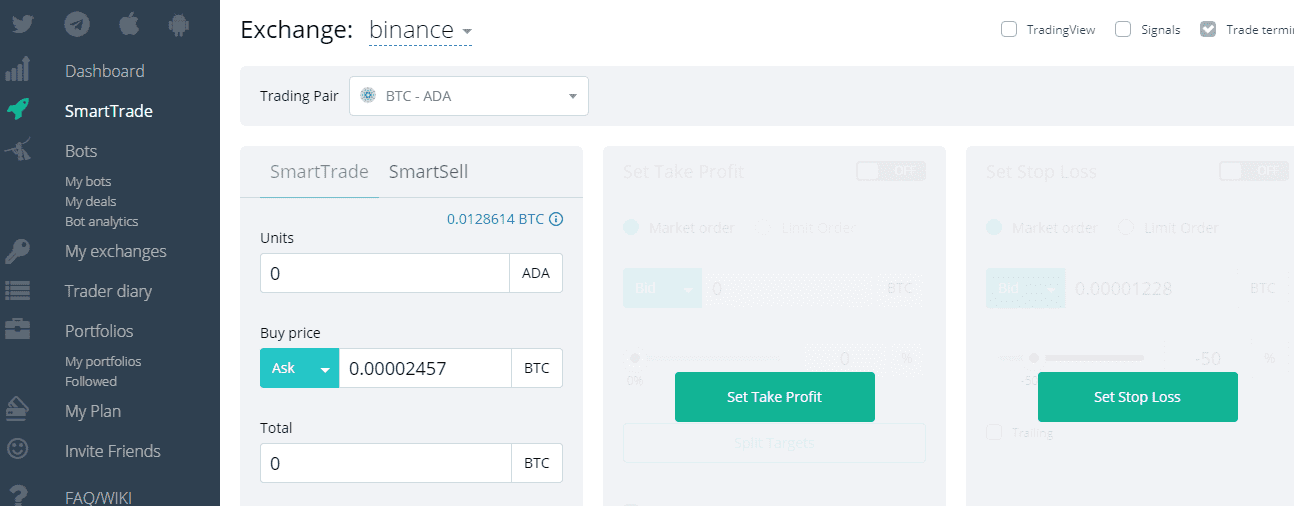Open the Dashboard menu item
This screenshot has height=506, width=1294.
pyautogui.click(x=104, y=71)
